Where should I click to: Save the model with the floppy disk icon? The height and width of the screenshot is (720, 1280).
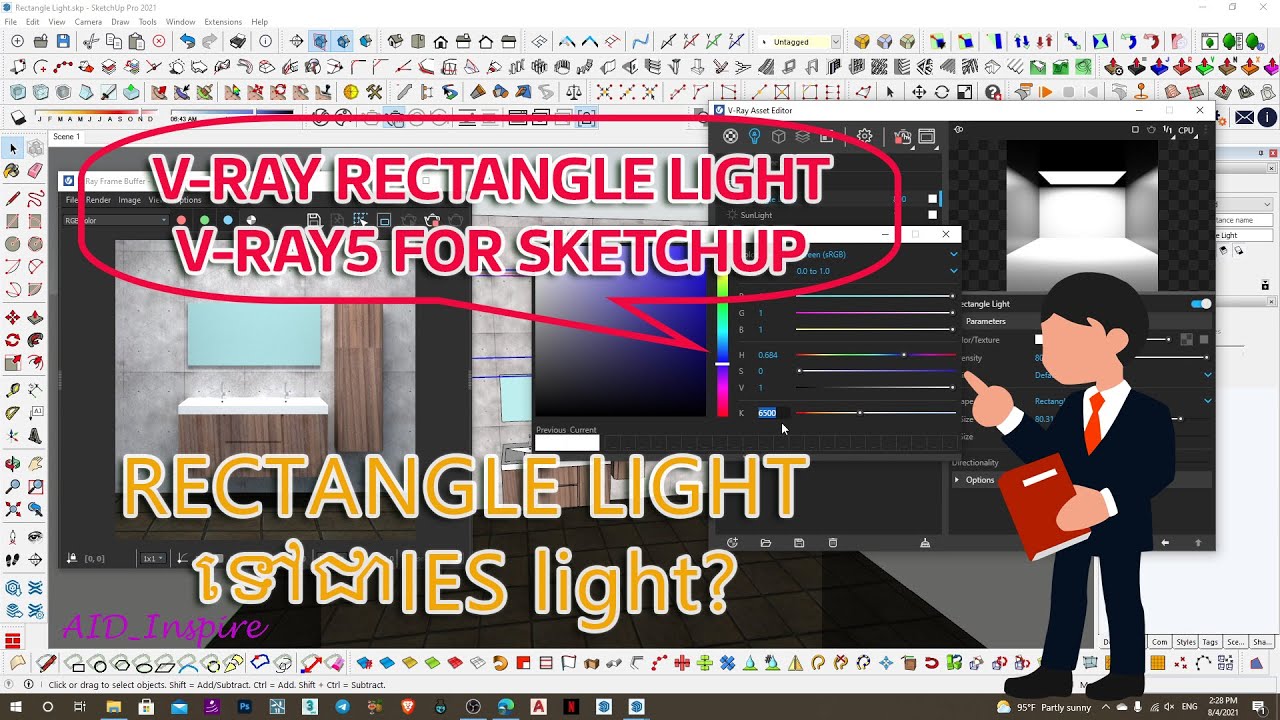click(63, 42)
